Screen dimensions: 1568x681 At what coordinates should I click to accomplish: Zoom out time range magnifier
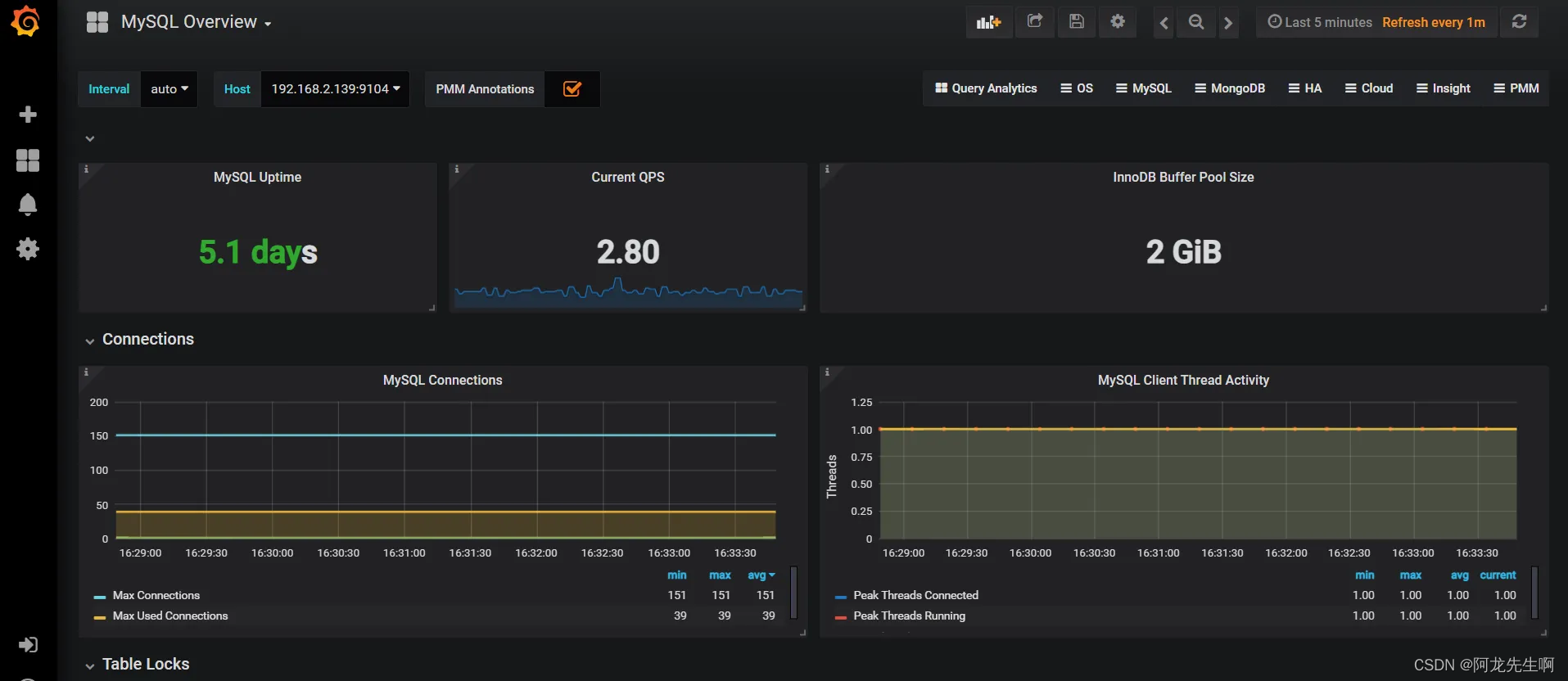pos(1196,22)
